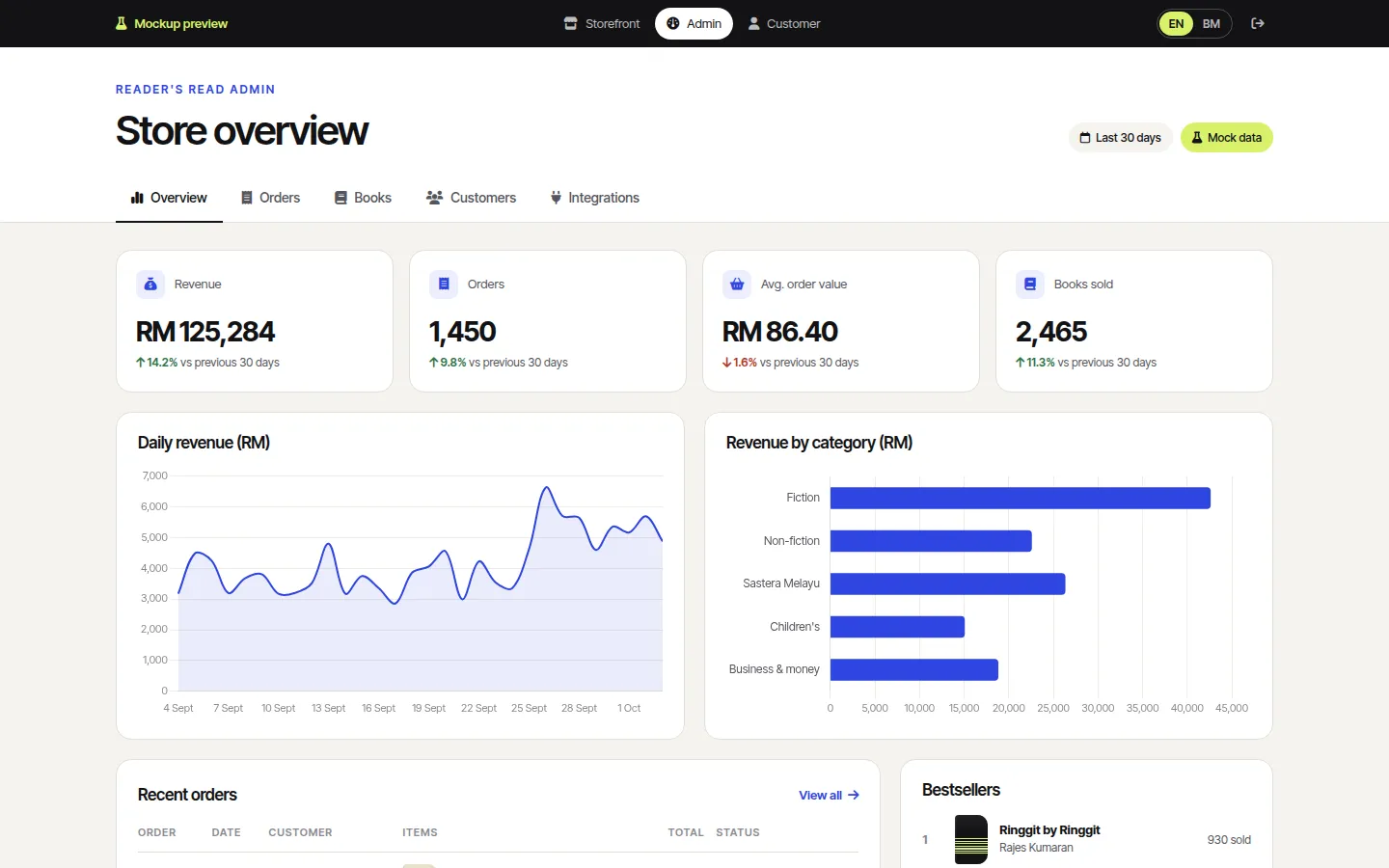Click the TOTAL column header
This screenshot has width=1389, height=868.
tap(686, 832)
